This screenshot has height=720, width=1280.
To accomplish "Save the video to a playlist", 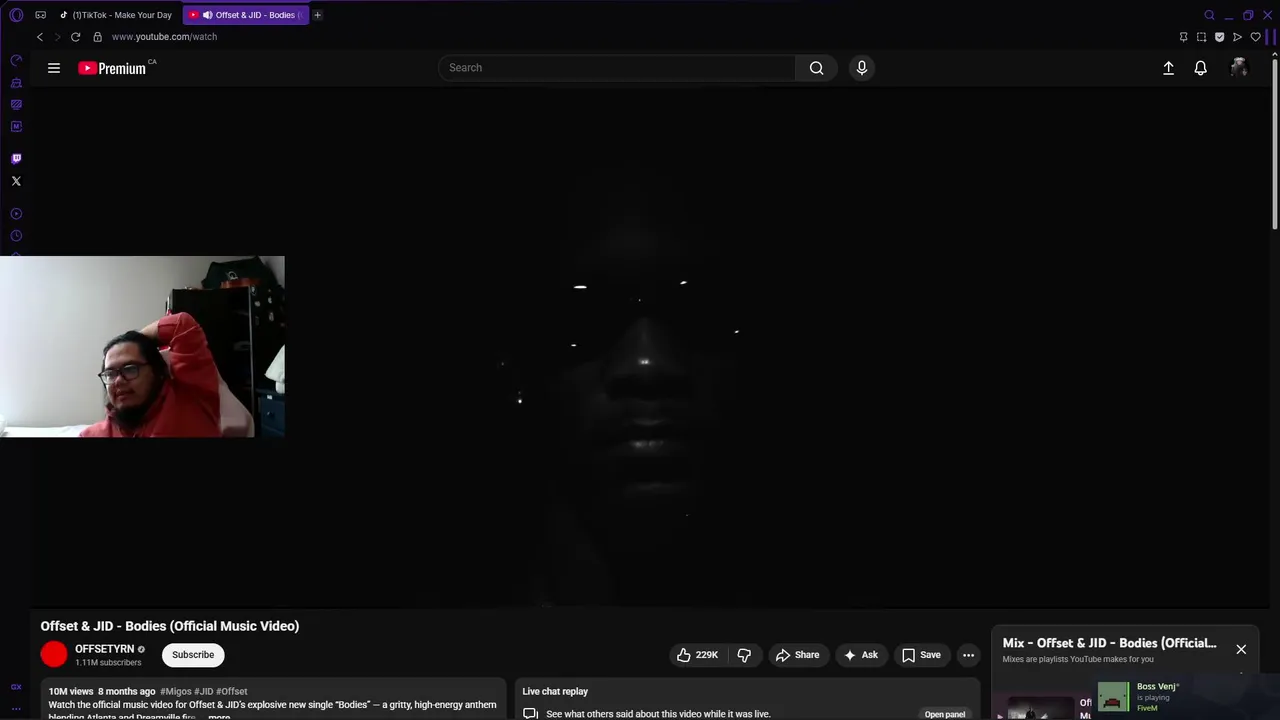I will (x=921, y=655).
